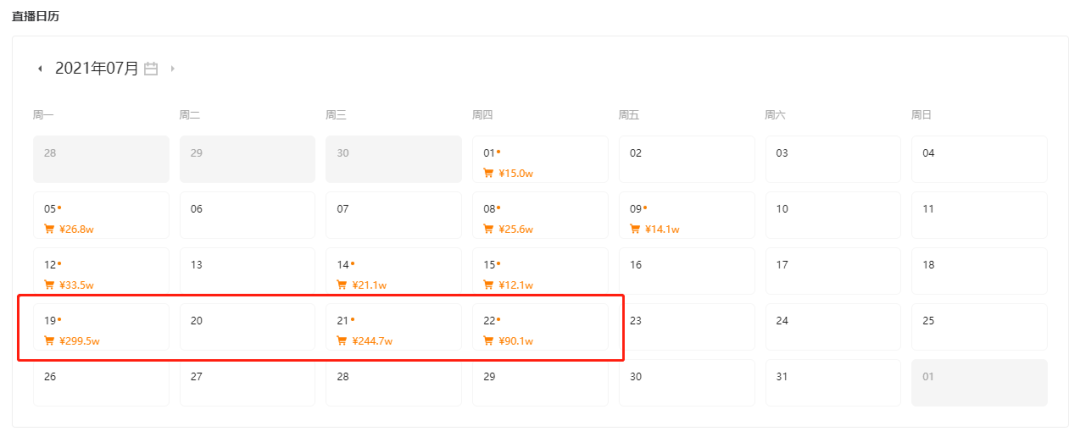Select date cell 25 under 周日
The image size is (1080, 437).
(x=979, y=327)
